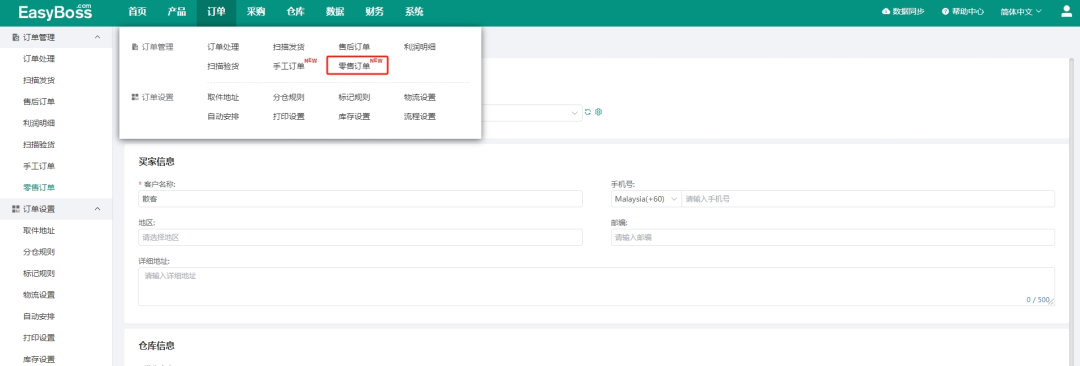Collapse the 订单设置 sidebar section chevron
This screenshot has width=1080, height=366.
(97, 209)
